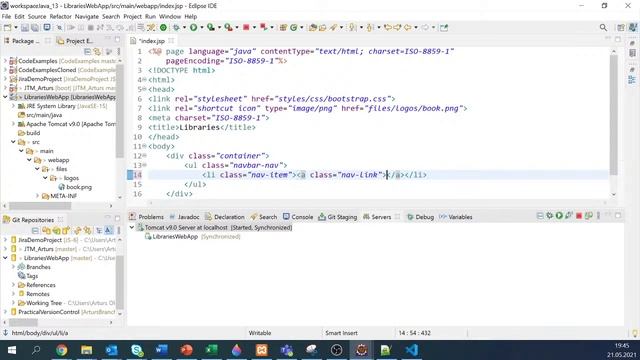Expand the JRE System Library node
Image resolution: width=640 pixels, height=360 pixels.
[x=13, y=106]
